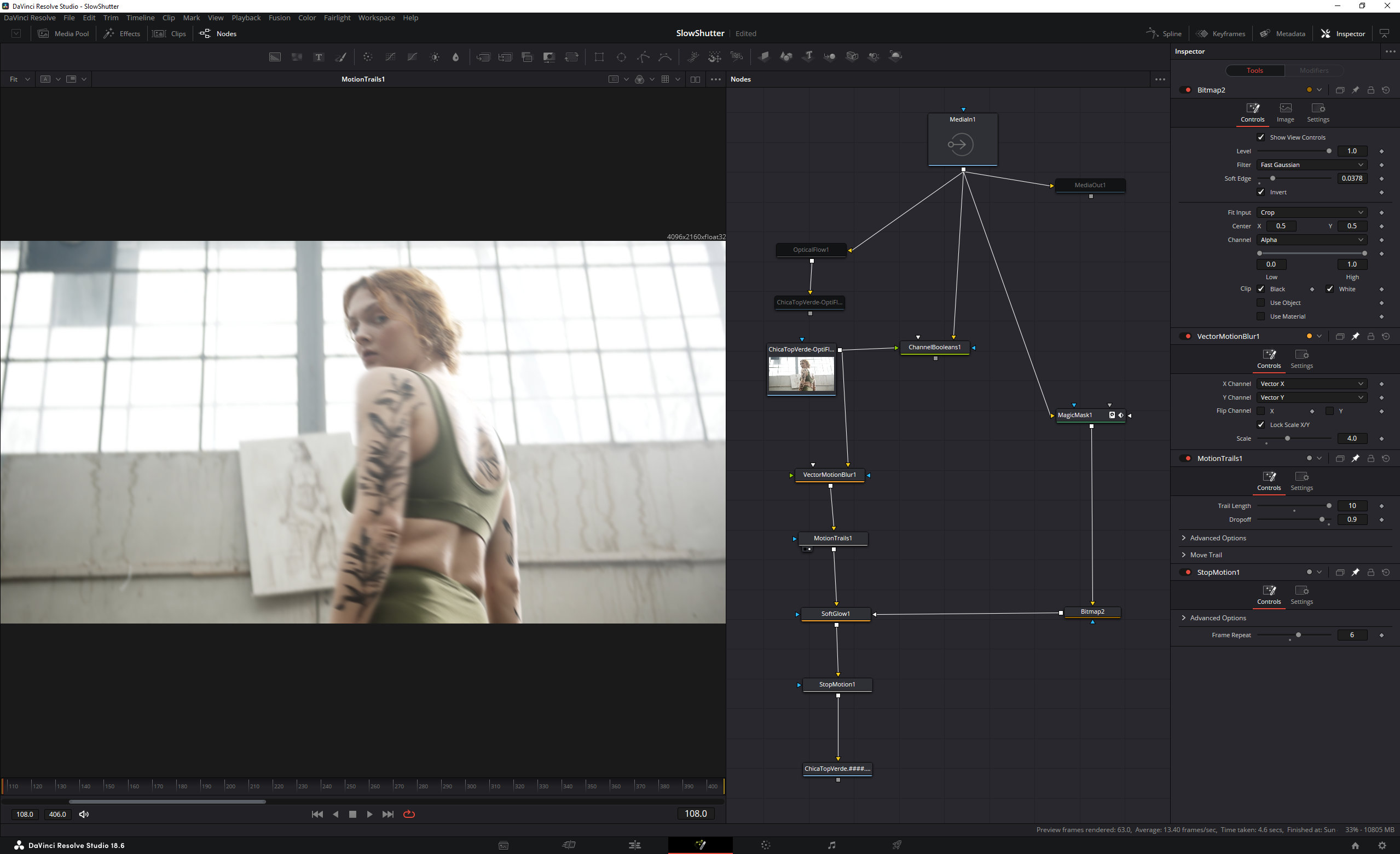This screenshot has height=854, width=1400.
Task: Expand the Move Trail section
Action: tap(1206, 555)
